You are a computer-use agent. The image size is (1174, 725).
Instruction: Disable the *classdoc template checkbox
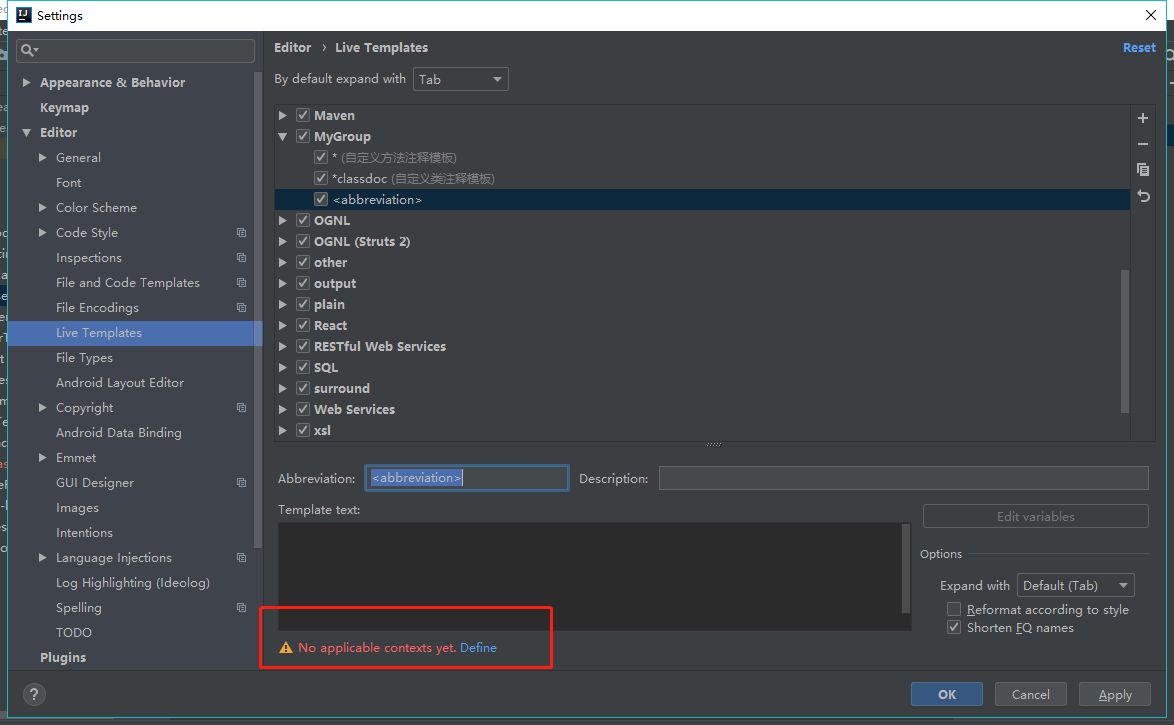tap(321, 178)
